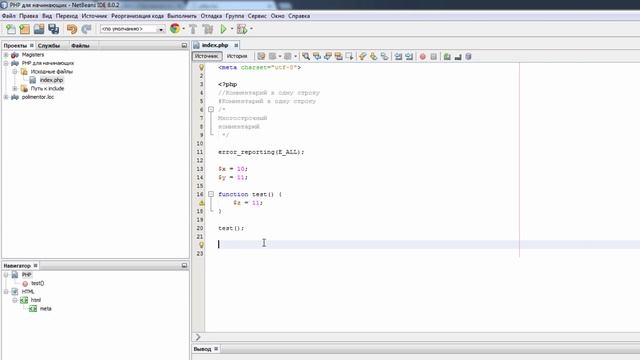Click the New Project toolbar icon
This screenshot has height=360, width=640.
24,29
